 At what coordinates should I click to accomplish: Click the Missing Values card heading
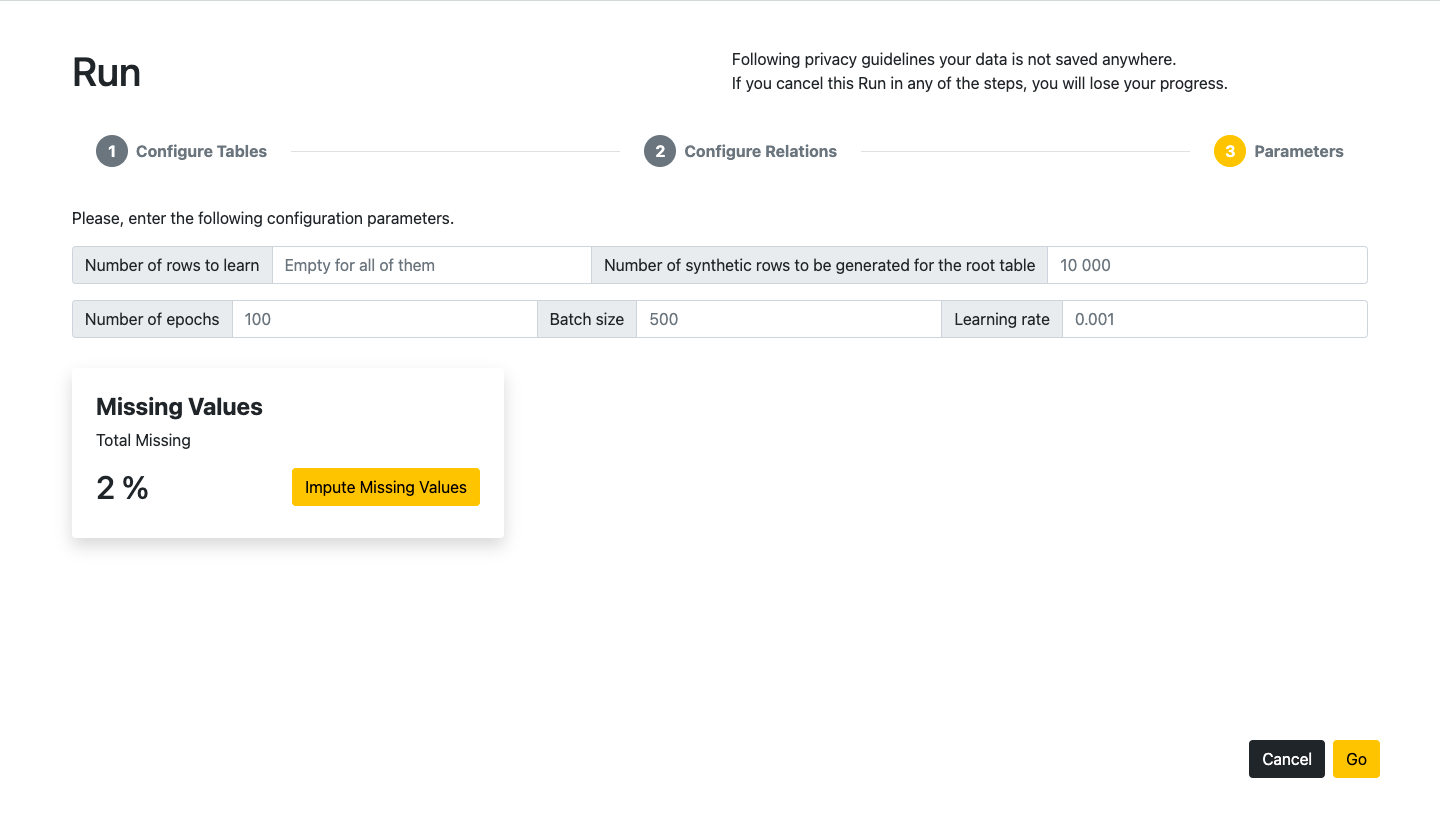[179, 407]
